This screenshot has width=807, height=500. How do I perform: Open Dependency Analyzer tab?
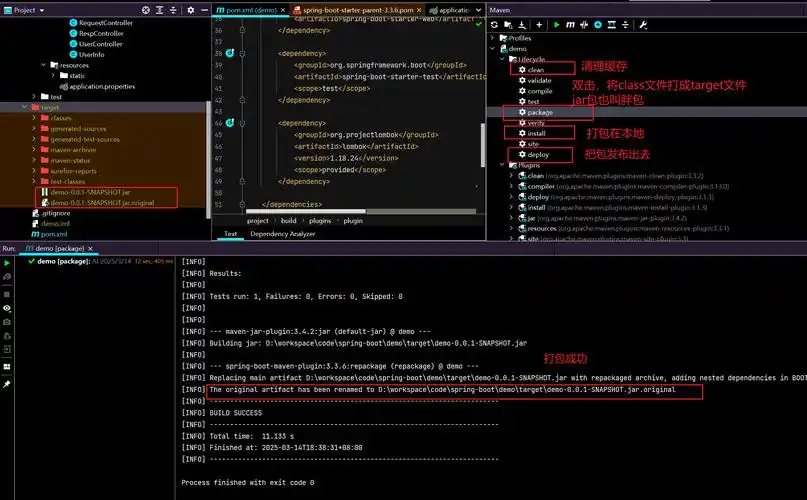(x=283, y=234)
